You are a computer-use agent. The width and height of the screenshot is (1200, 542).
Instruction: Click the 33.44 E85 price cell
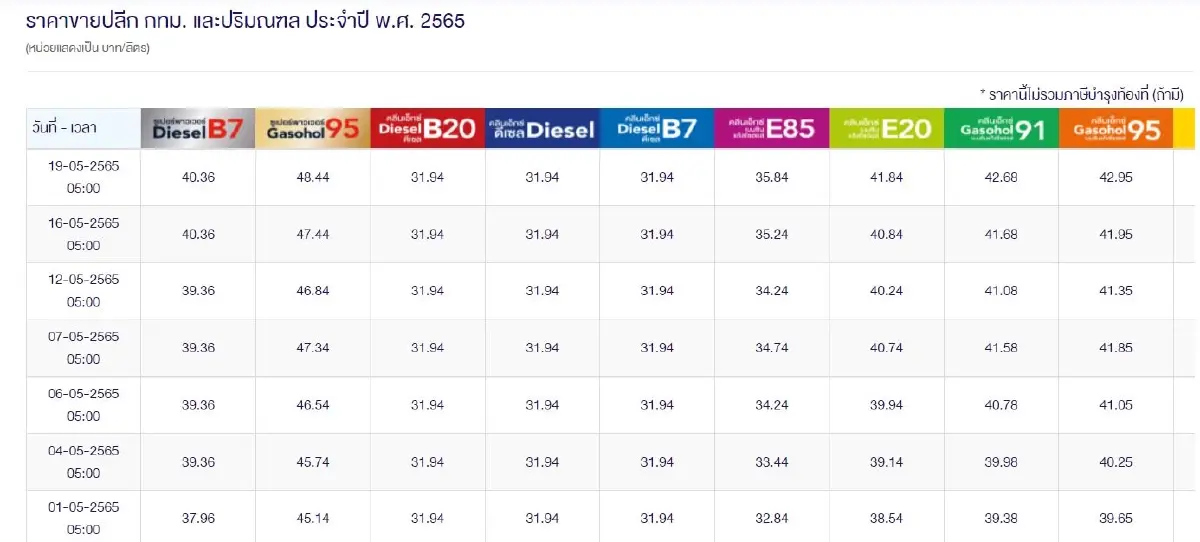772,462
